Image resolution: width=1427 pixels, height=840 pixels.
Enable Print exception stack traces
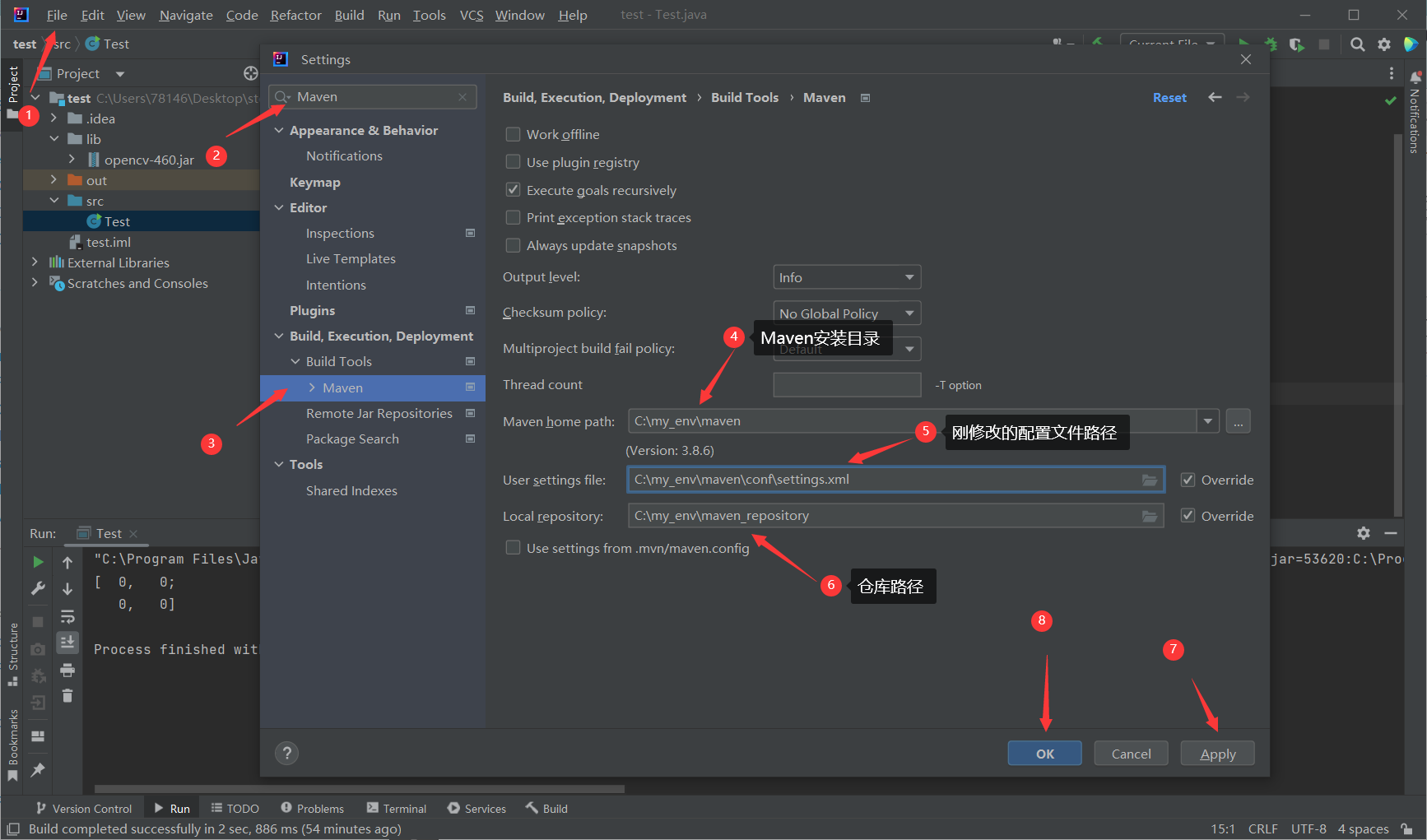(513, 217)
